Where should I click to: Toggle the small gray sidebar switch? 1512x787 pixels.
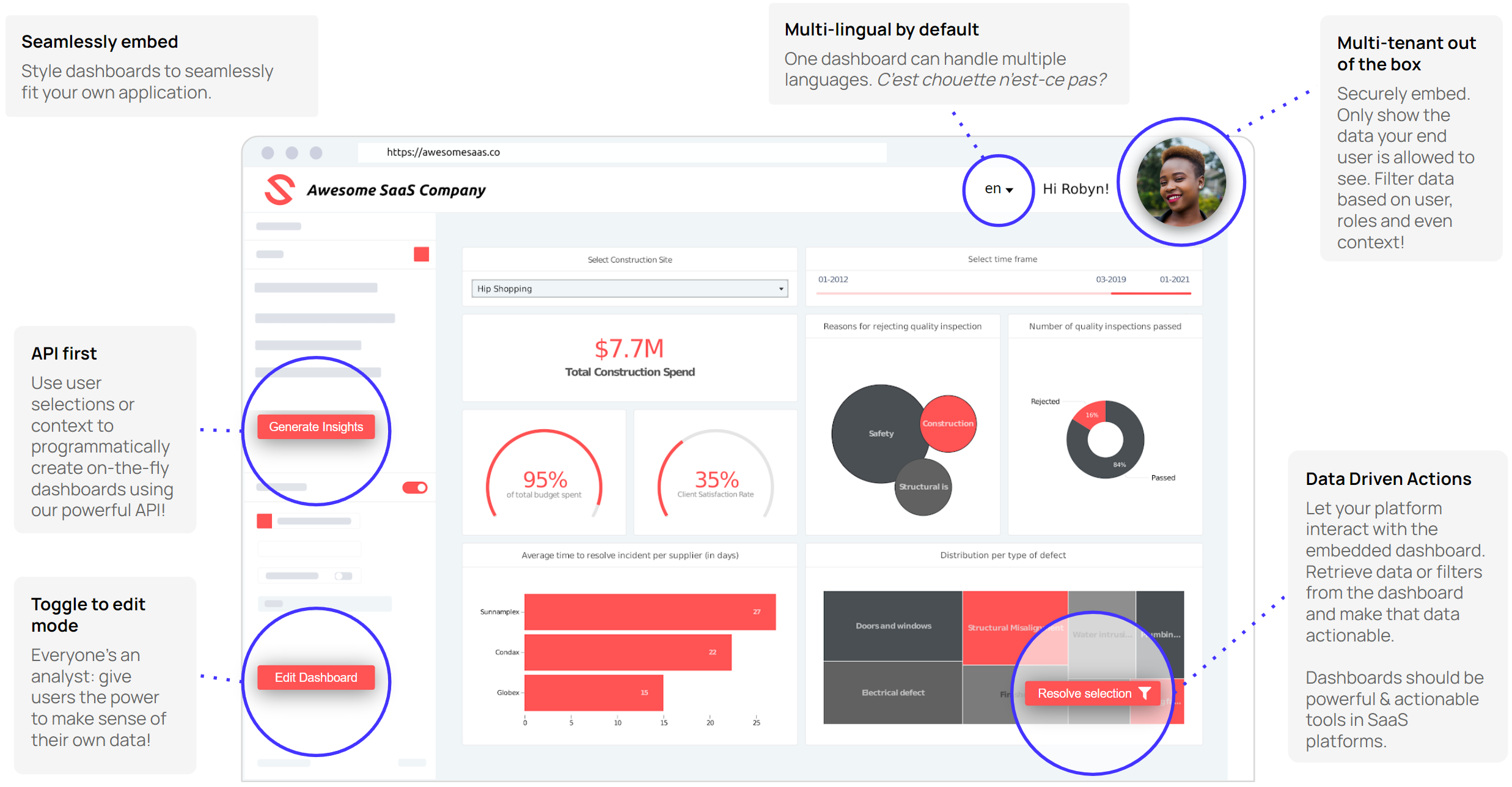pyautogui.click(x=343, y=576)
